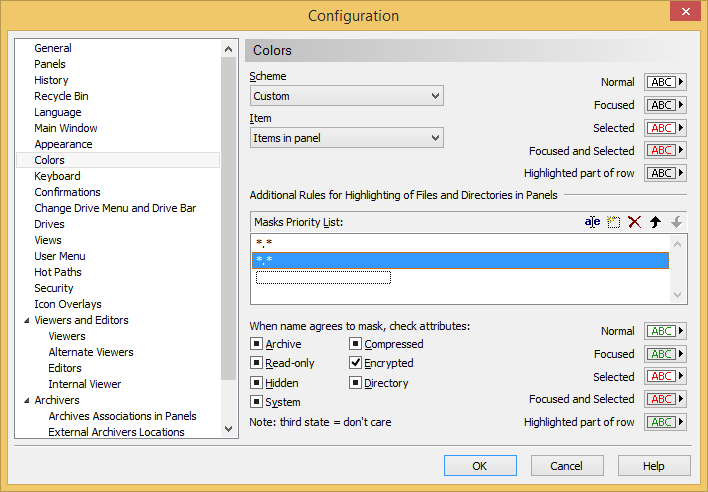Open the Scheme dropdown showing Custom

click(346, 96)
